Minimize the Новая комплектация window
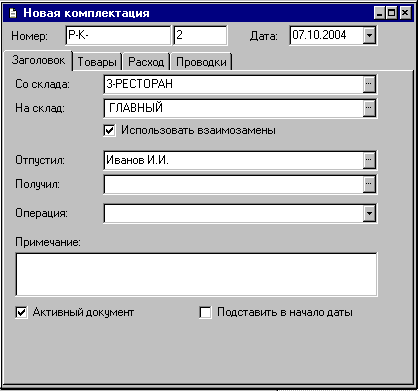This screenshot has width=418, height=391. point(379,13)
